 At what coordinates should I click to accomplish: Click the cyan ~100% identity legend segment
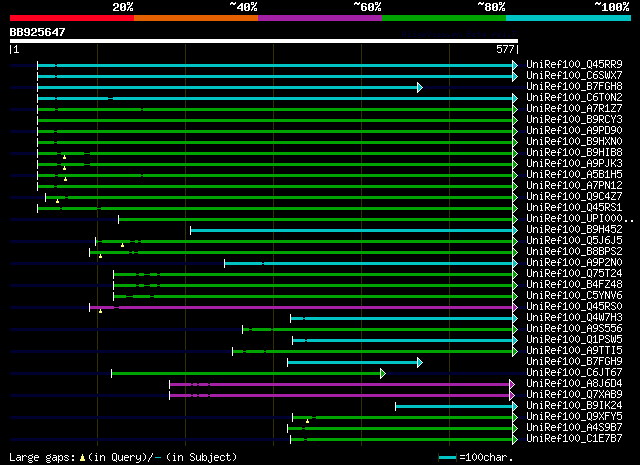pyautogui.click(x=569, y=18)
